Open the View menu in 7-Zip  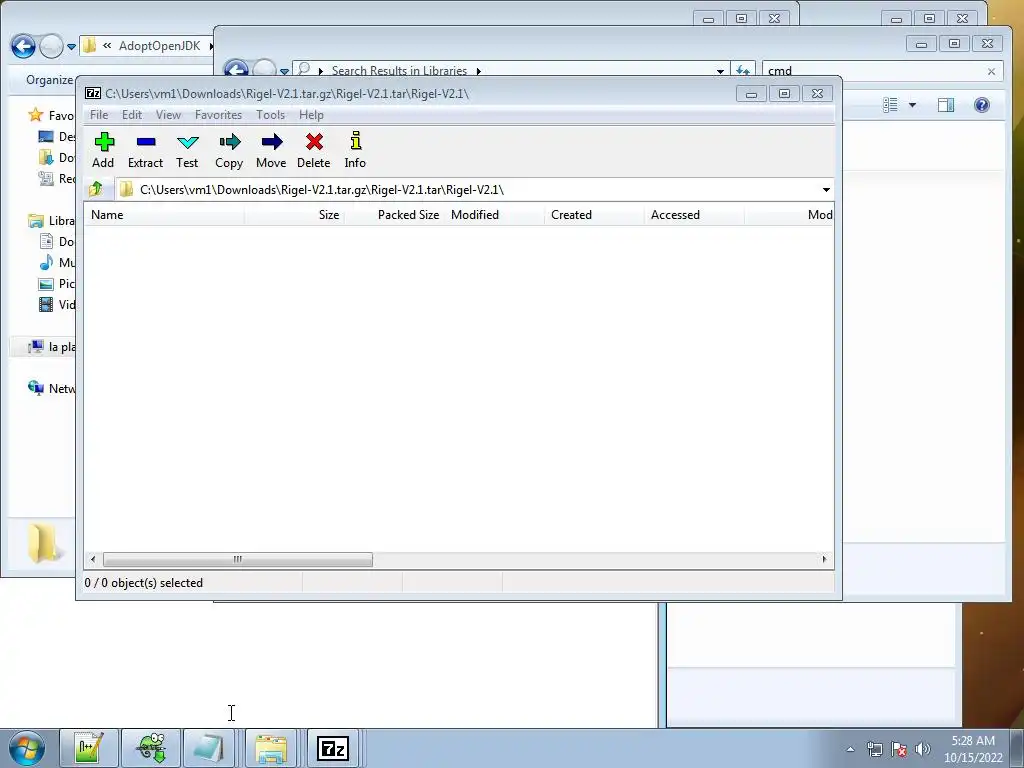pyautogui.click(x=168, y=115)
